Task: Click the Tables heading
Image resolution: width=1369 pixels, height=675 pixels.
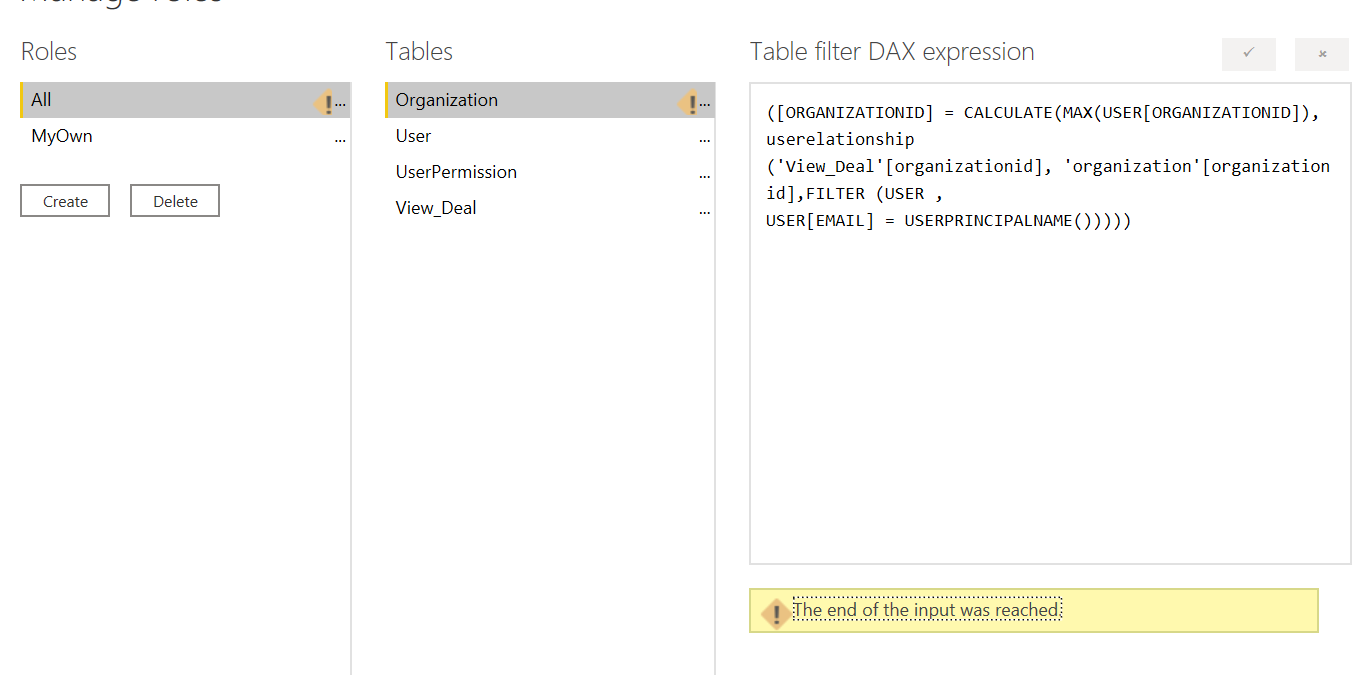Action: [419, 52]
